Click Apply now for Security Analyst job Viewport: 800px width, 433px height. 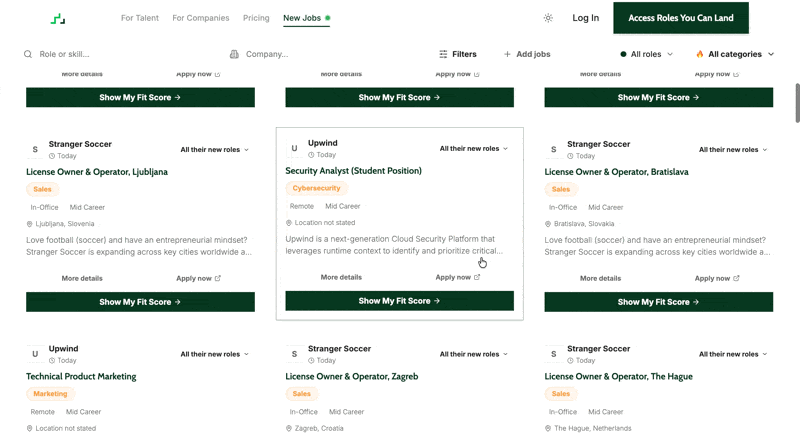[x=458, y=277]
